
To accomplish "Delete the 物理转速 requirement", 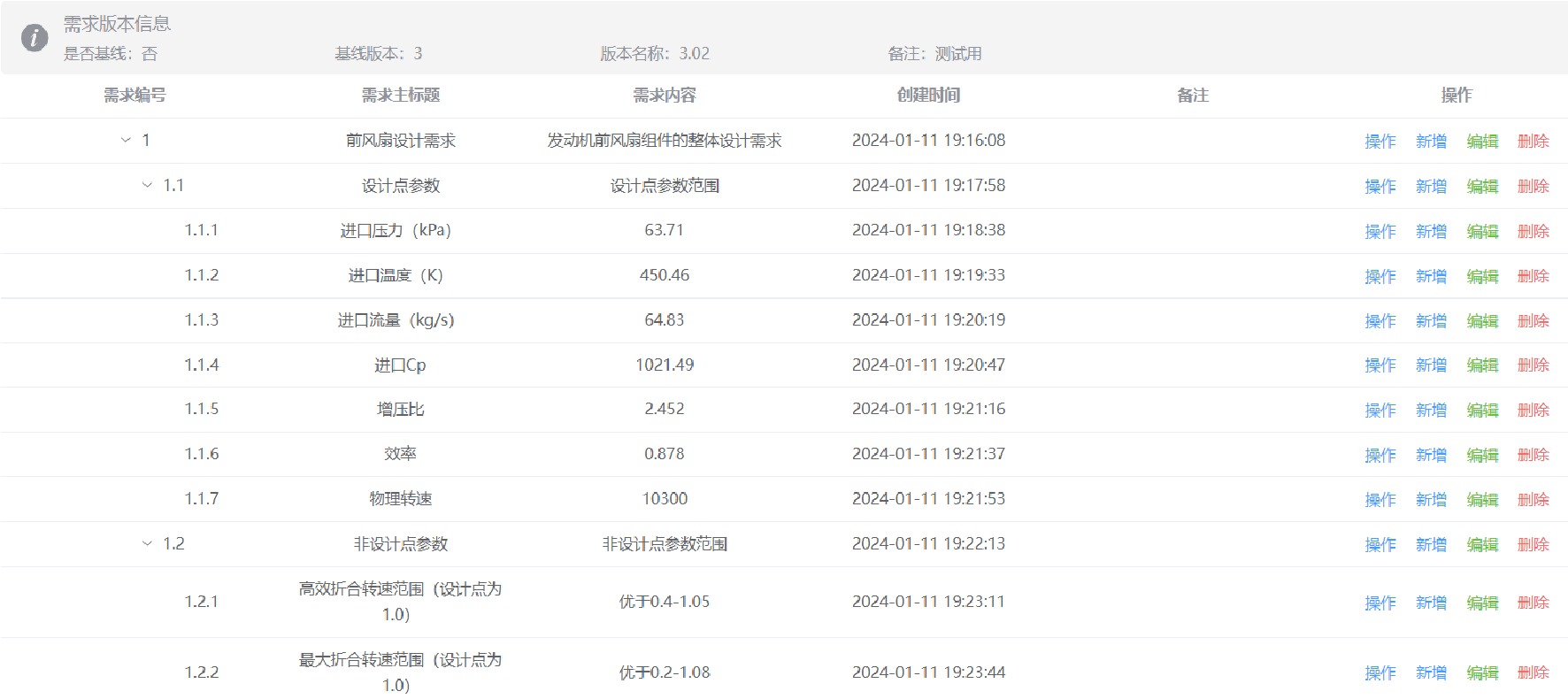I will tap(1533, 500).
